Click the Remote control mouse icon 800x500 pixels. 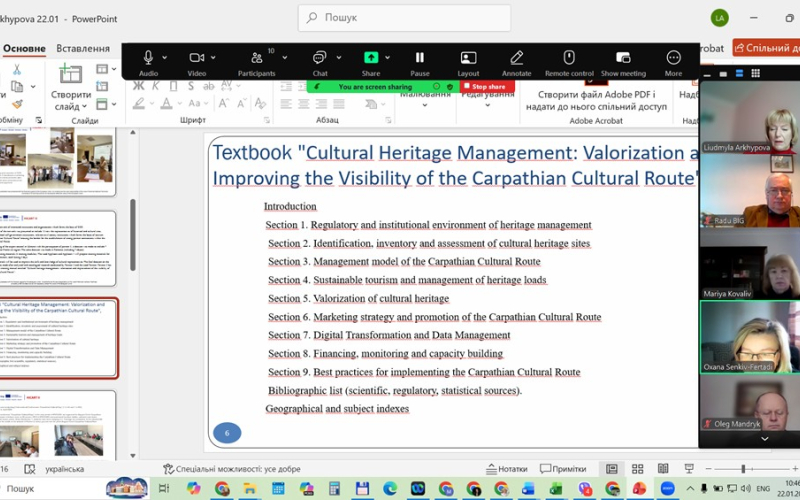point(568,58)
